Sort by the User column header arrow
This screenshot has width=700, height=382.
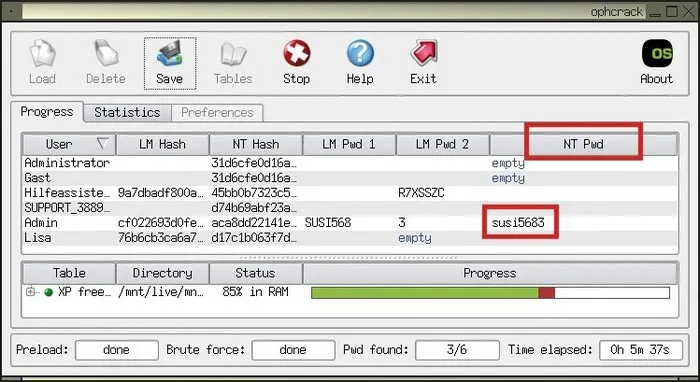pyautogui.click(x=103, y=144)
